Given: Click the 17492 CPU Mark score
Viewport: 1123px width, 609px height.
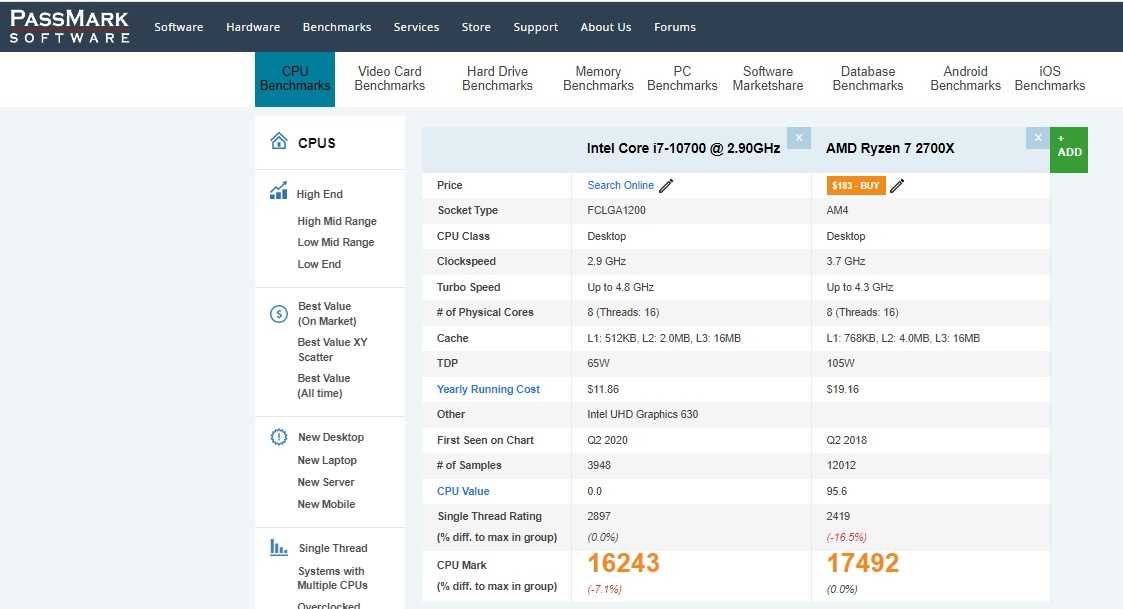Looking at the screenshot, I should coord(862,563).
